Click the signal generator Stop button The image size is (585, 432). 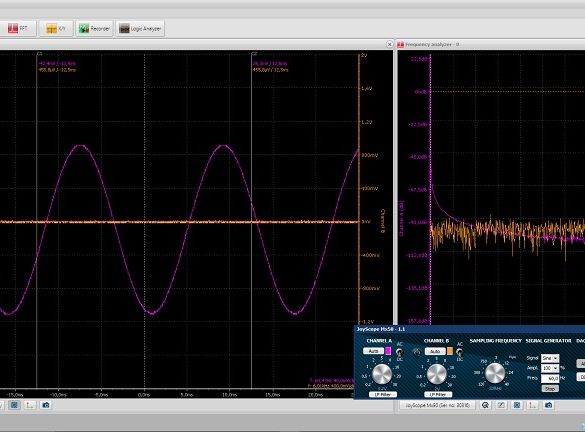pos(550,388)
